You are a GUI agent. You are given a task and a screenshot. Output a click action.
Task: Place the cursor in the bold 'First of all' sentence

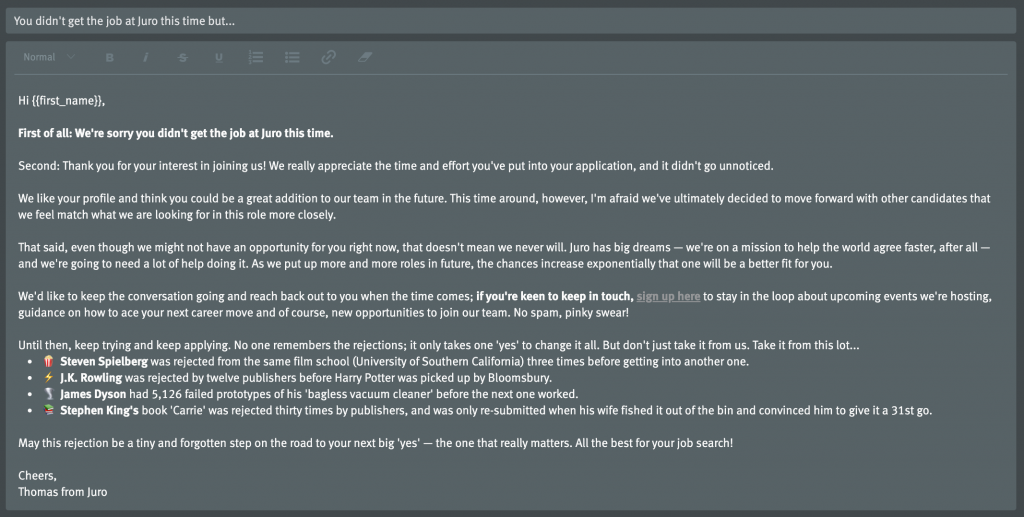(x=176, y=133)
